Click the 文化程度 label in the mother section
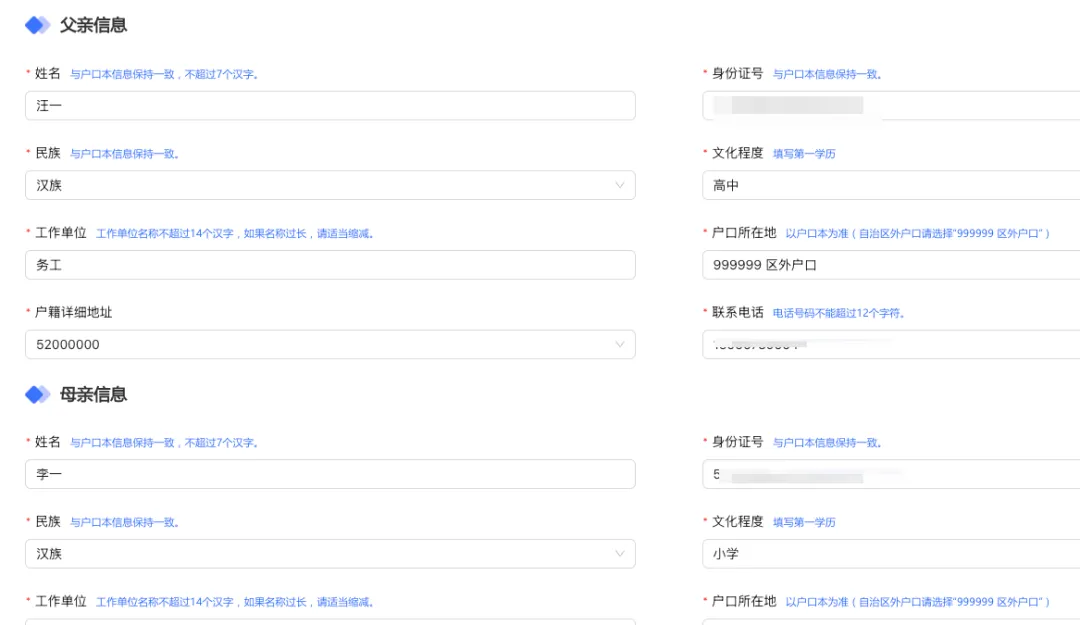 (737, 522)
